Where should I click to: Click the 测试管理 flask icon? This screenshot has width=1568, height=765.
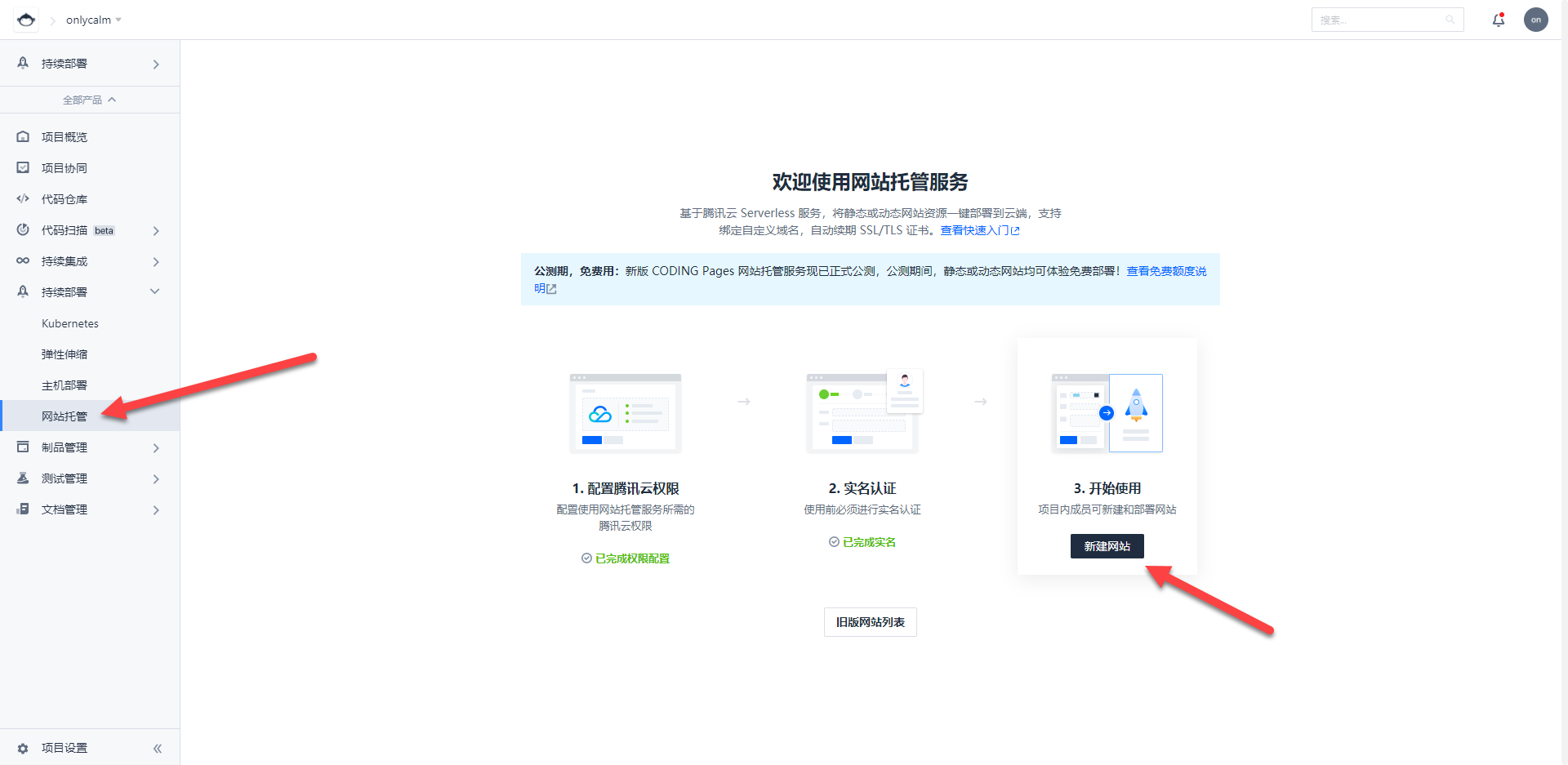coord(23,478)
